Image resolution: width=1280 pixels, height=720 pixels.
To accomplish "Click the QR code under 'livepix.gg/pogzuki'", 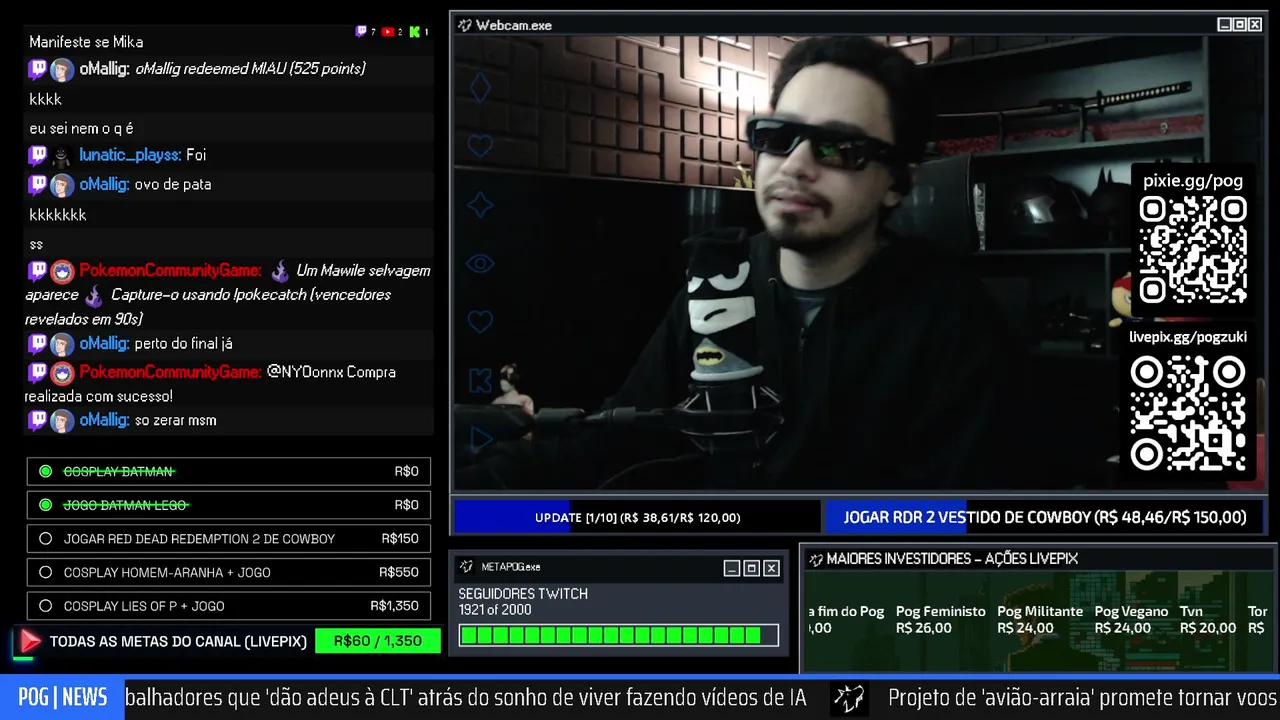I will (x=1188, y=413).
